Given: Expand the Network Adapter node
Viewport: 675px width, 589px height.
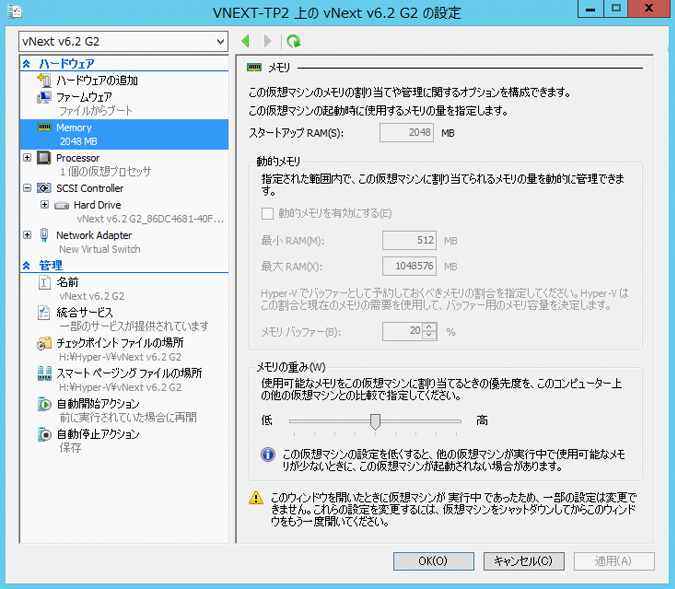Looking at the screenshot, I should (x=27, y=235).
